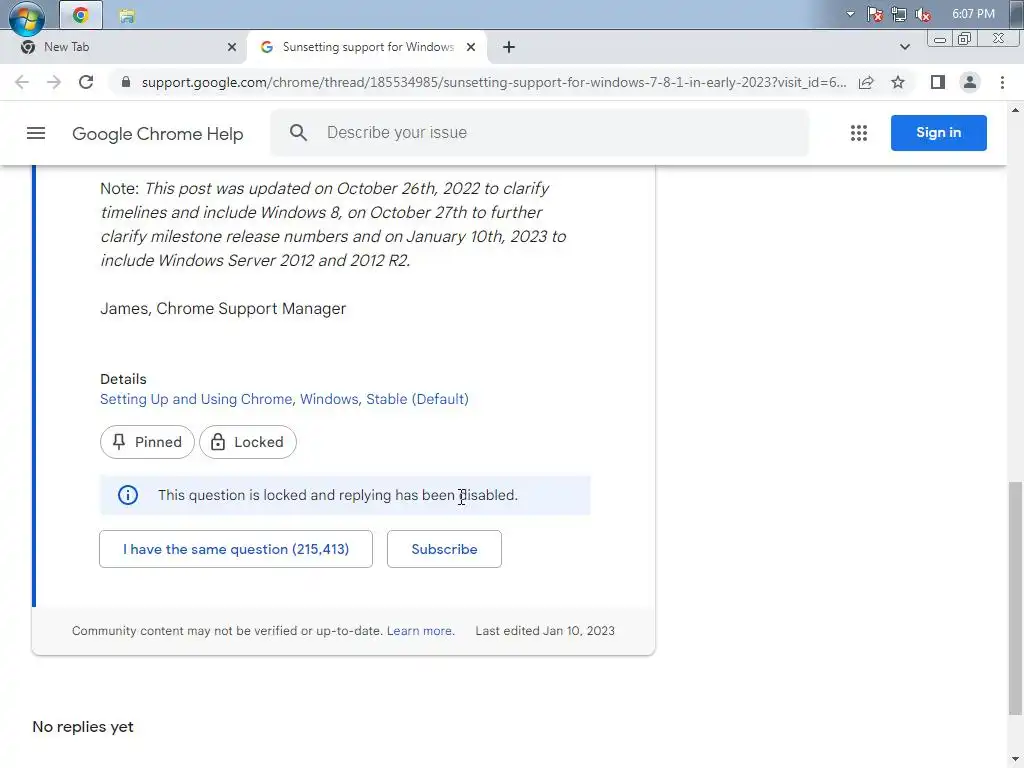
Task: Open the Google apps grid
Action: point(859,133)
